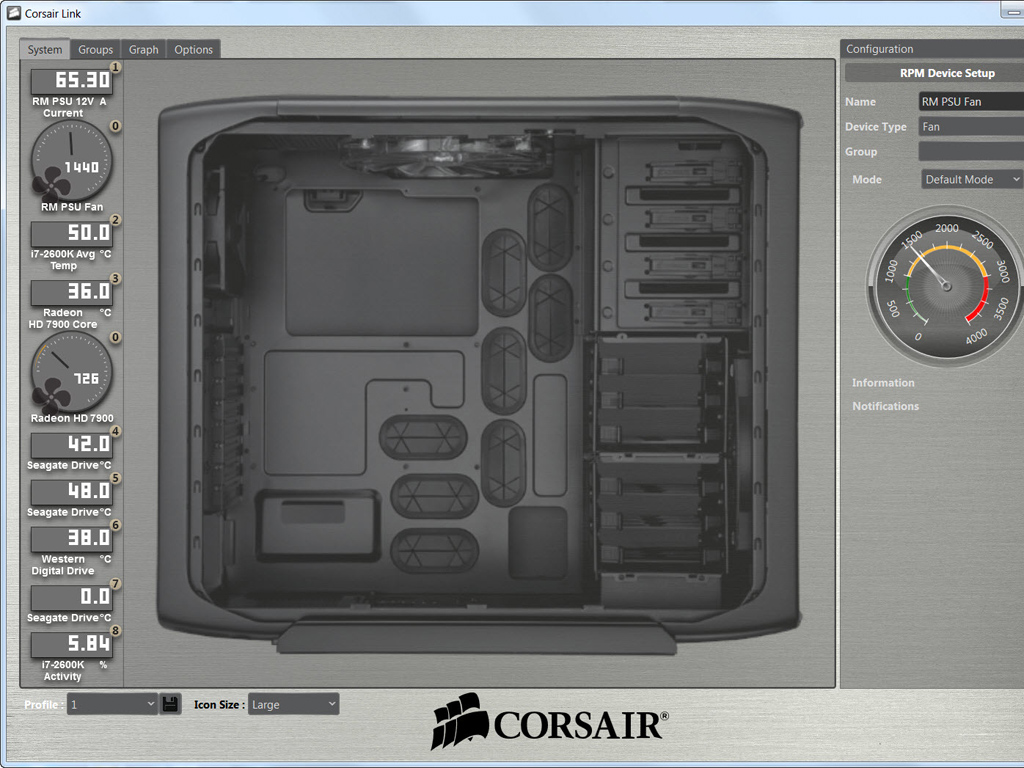Screen dimensions: 1024x768
Task: Expand the Notifications section
Action: (x=886, y=406)
